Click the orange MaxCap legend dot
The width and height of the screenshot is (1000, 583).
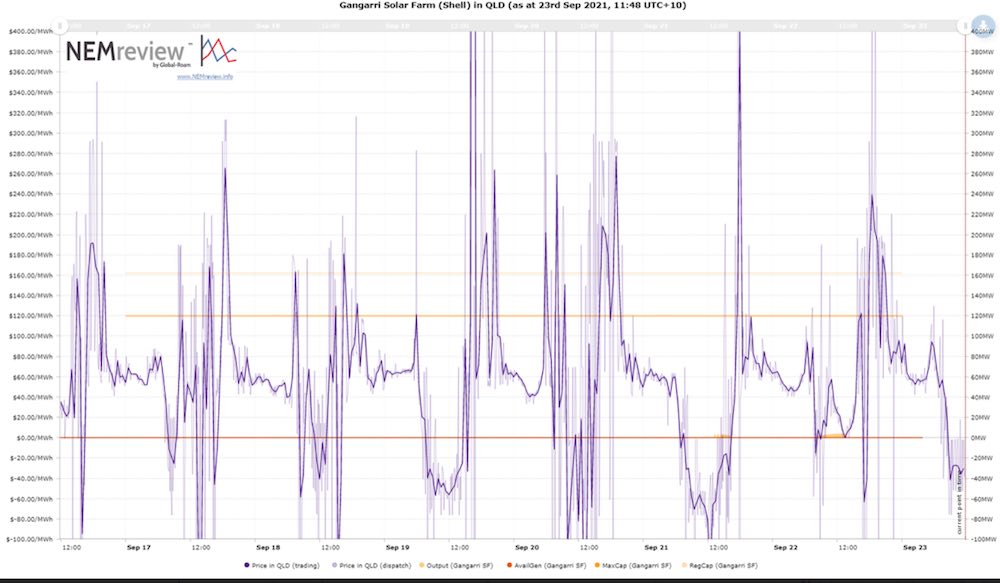click(597, 566)
